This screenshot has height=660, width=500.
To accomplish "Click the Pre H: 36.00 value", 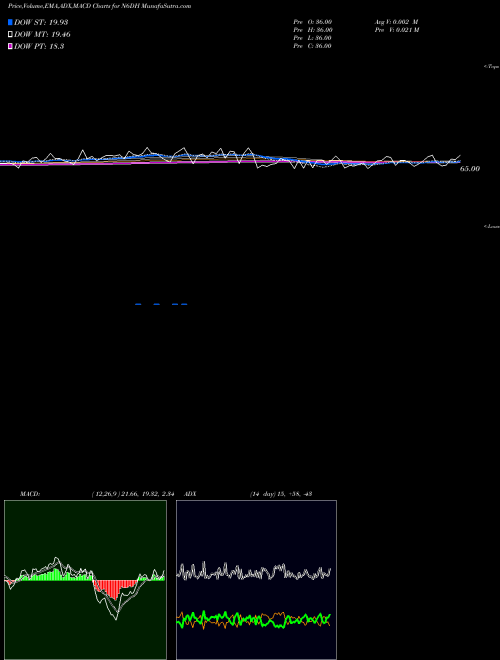I will pyautogui.click(x=313, y=30).
